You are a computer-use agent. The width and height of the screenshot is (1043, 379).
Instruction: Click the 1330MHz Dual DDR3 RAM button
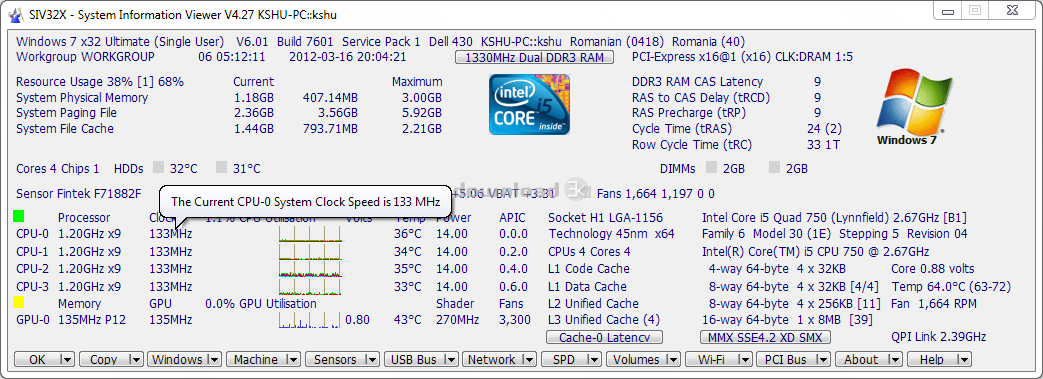click(x=534, y=58)
